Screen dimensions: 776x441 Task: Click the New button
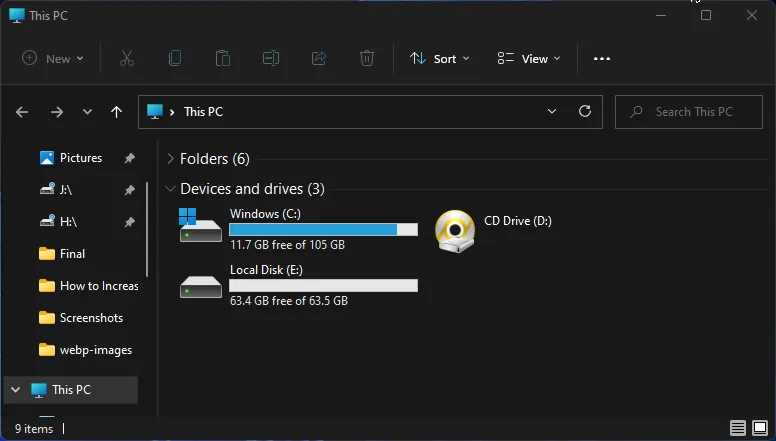tap(53, 59)
